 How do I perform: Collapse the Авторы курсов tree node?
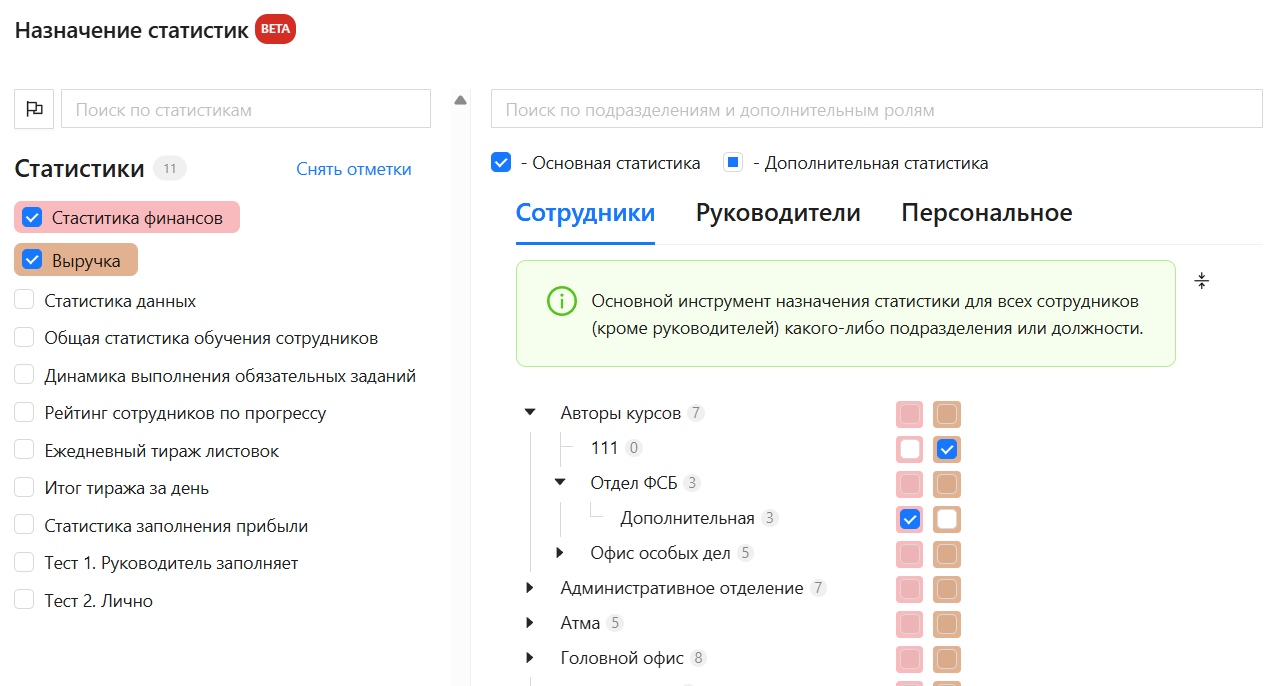point(530,412)
